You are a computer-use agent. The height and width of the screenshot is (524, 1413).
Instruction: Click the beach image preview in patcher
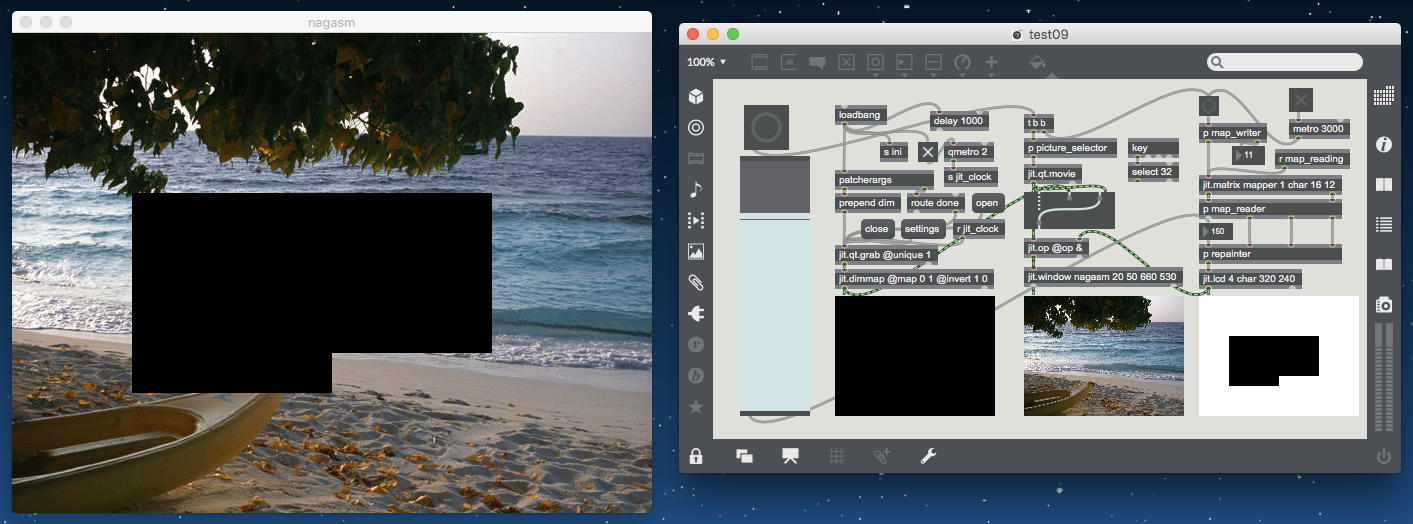[x=1104, y=356]
